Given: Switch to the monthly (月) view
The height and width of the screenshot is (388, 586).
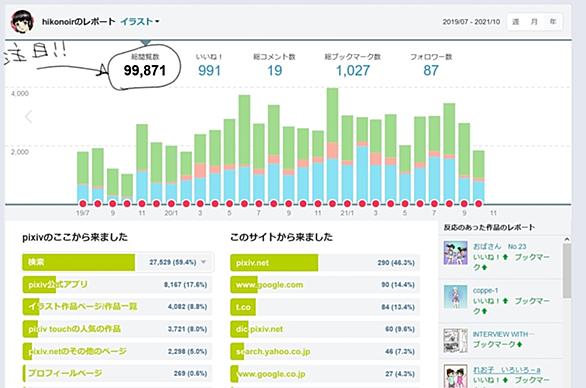Looking at the screenshot, I should [x=534, y=22].
